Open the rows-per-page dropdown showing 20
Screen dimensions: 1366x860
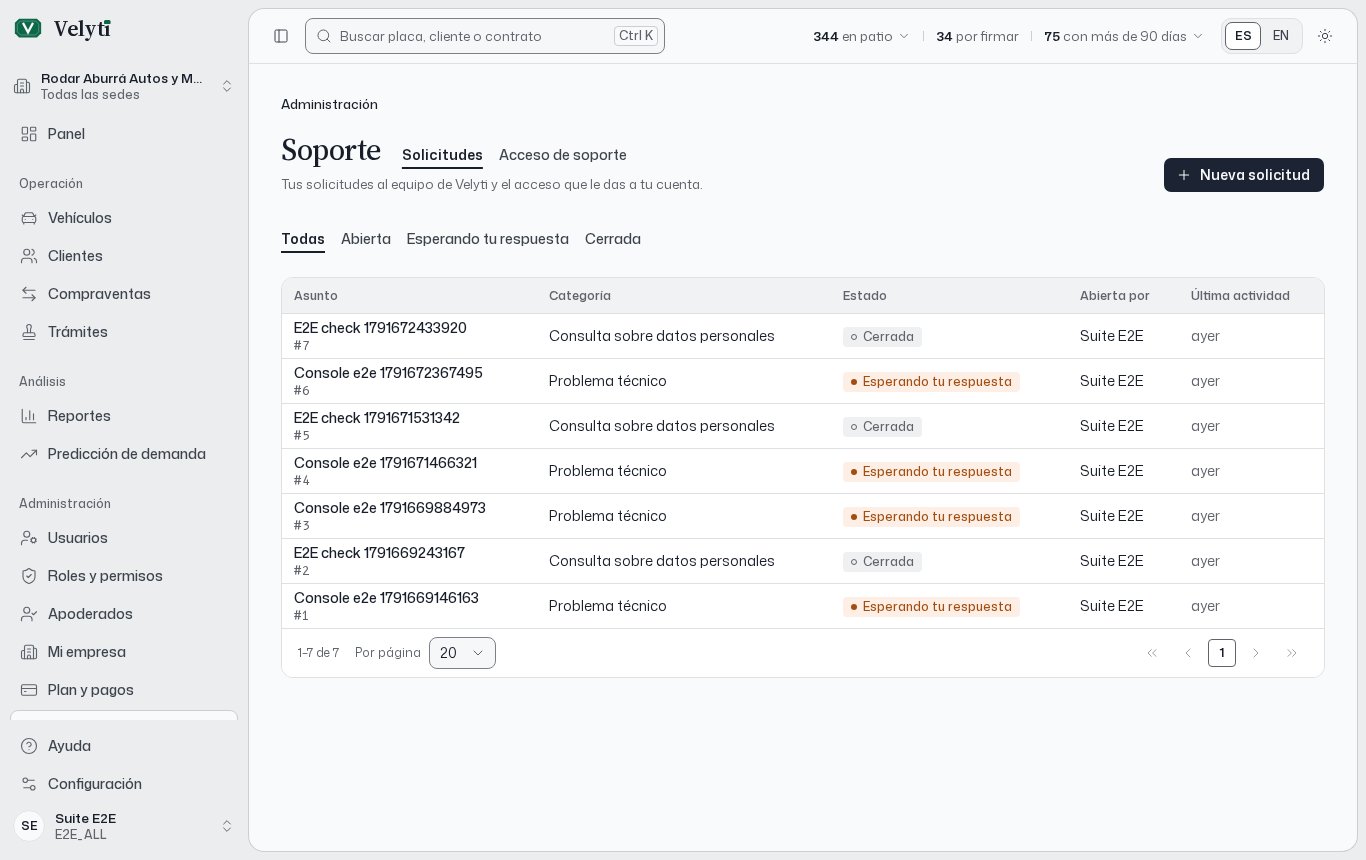point(462,653)
